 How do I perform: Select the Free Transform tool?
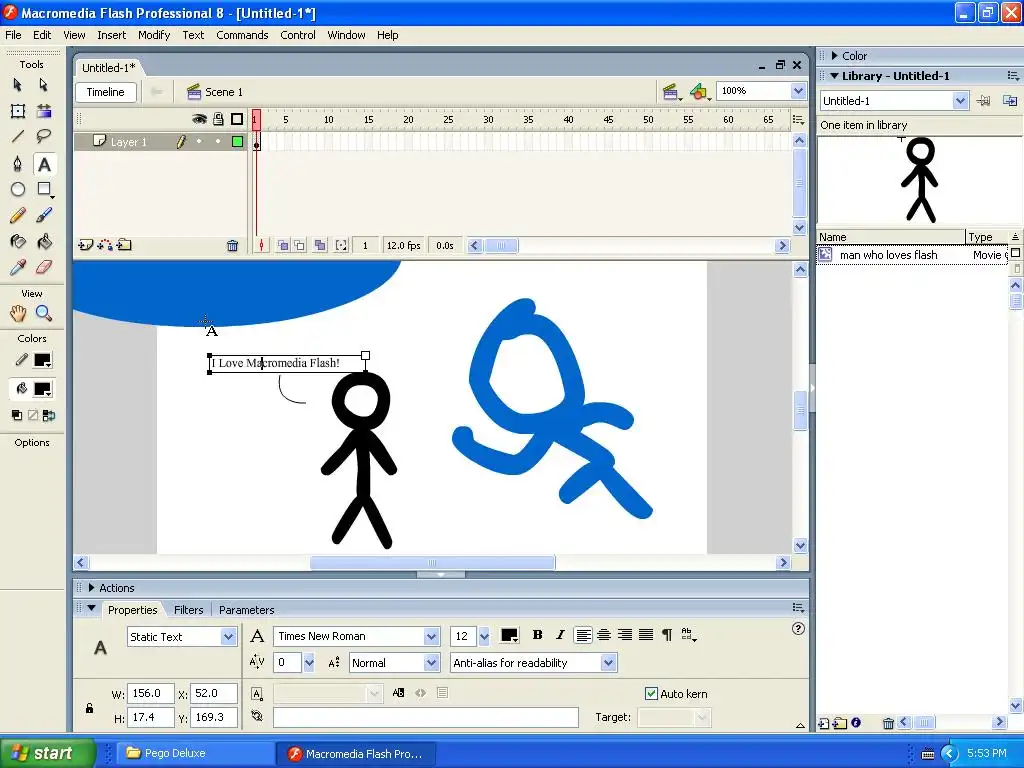pyautogui.click(x=18, y=111)
